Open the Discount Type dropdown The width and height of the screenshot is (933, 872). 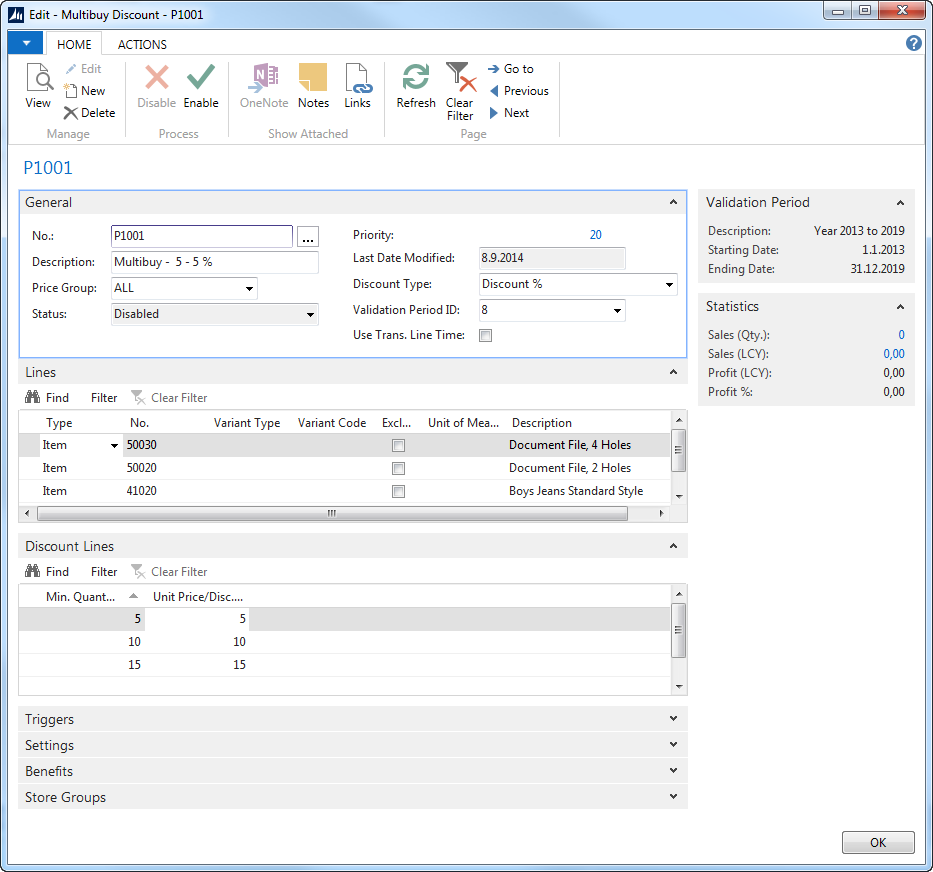669,285
